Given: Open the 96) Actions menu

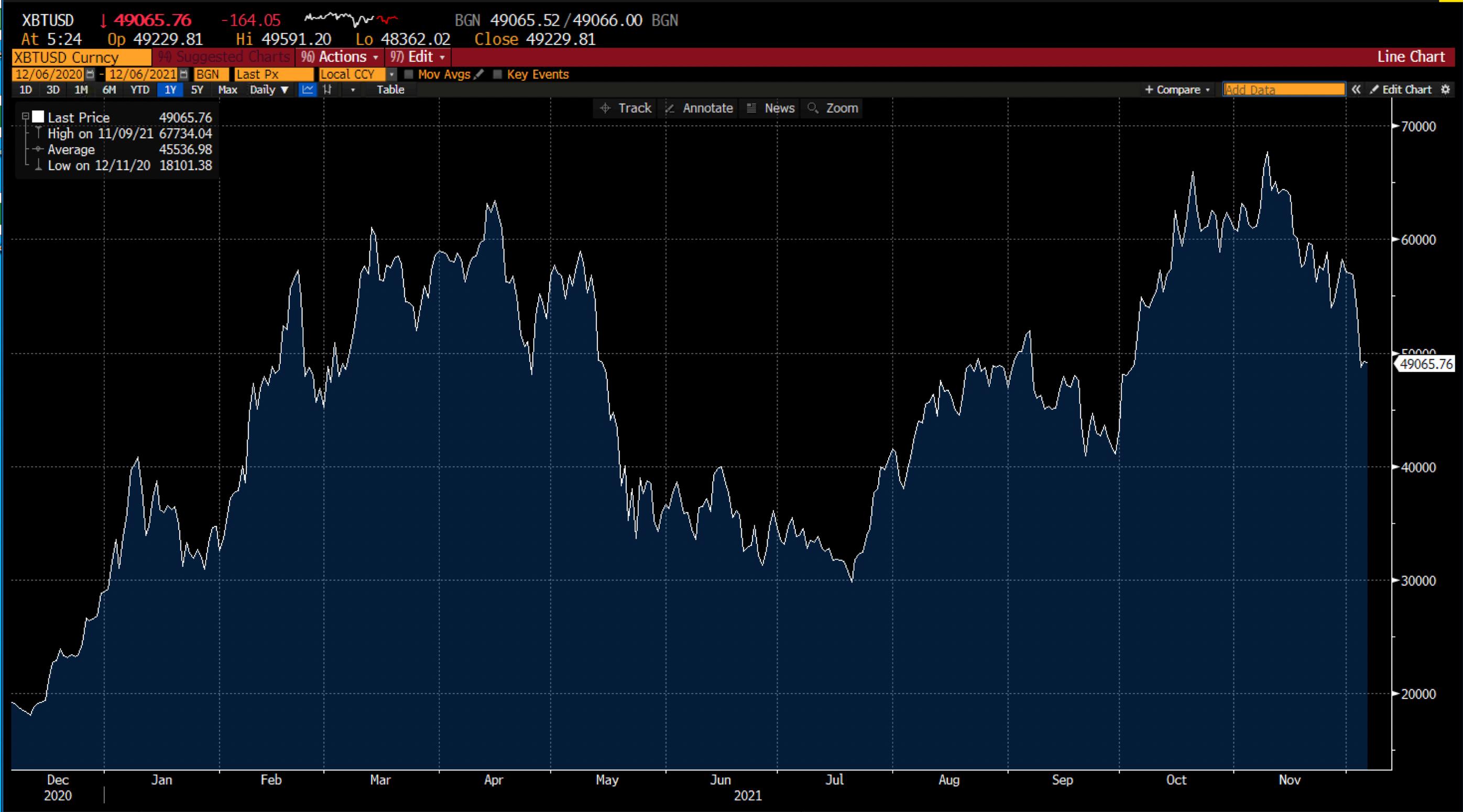Looking at the screenshot, I should point(340,57).
